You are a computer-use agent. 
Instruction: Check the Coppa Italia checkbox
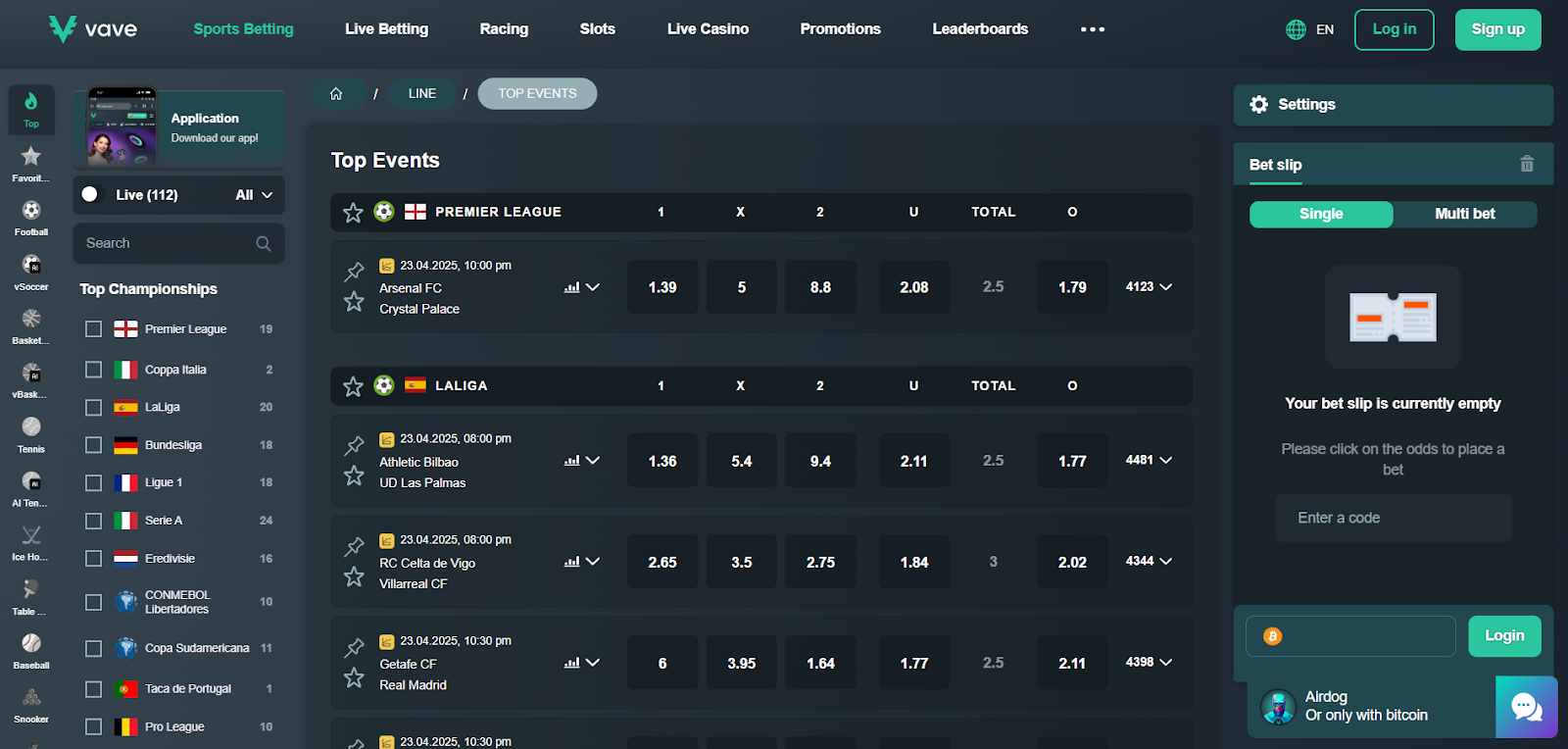[93, 370]
